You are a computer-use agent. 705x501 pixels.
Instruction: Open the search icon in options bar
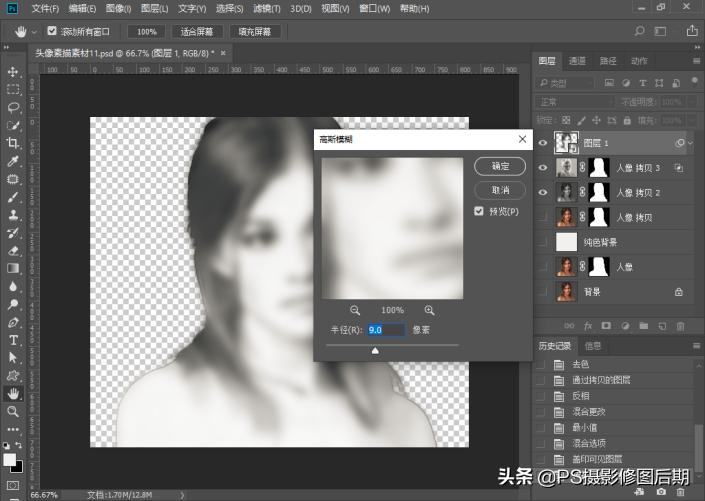pyautogui.click(x=639, y=31)
